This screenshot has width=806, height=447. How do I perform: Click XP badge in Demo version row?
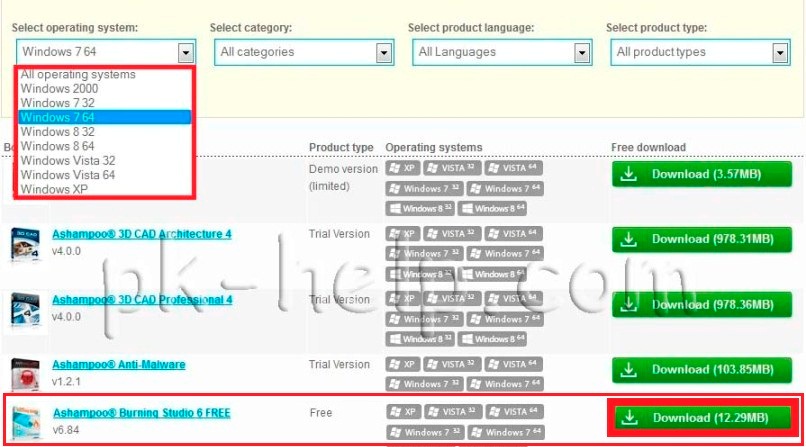pyautogui.click(x=402, y=169)
